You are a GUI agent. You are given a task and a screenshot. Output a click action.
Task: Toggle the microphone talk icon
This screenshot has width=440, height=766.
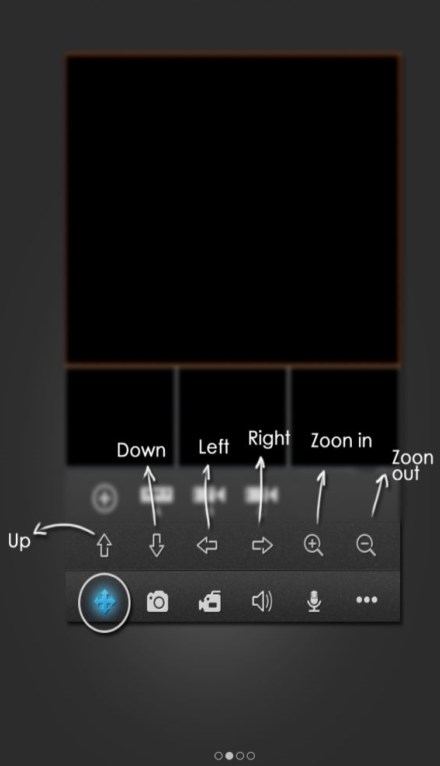pyautogui.click(x=314, y=601)
